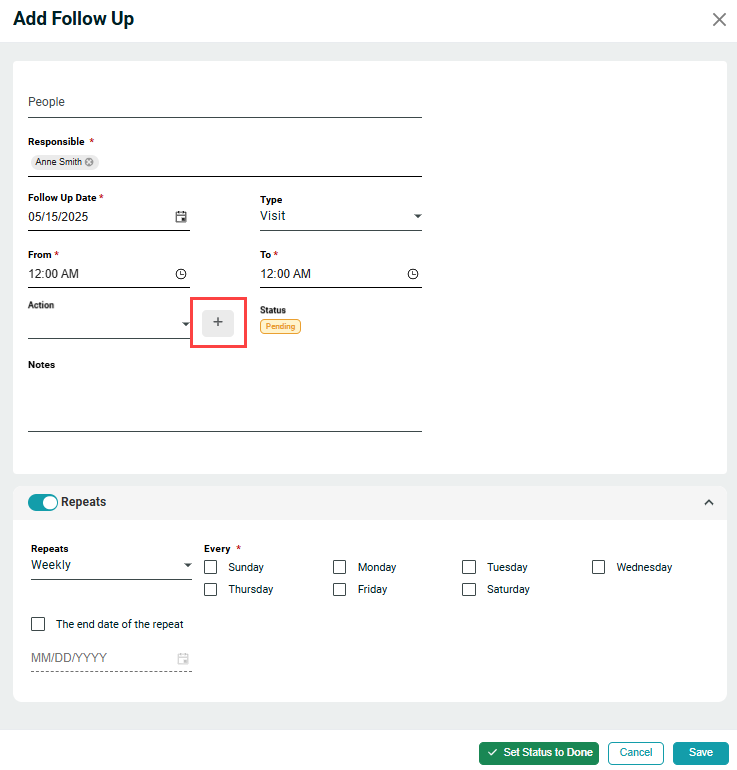Click the Save button
737x770 pixels.
[x=700, y=753]
